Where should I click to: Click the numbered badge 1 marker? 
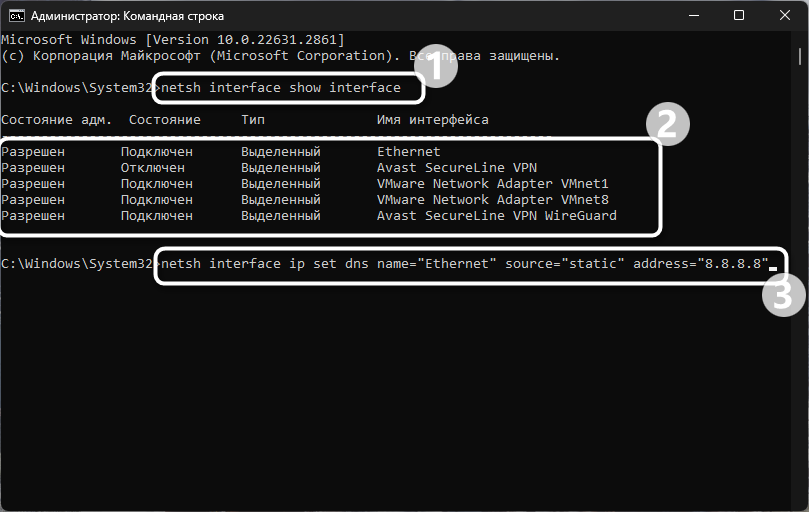[436, 66]
